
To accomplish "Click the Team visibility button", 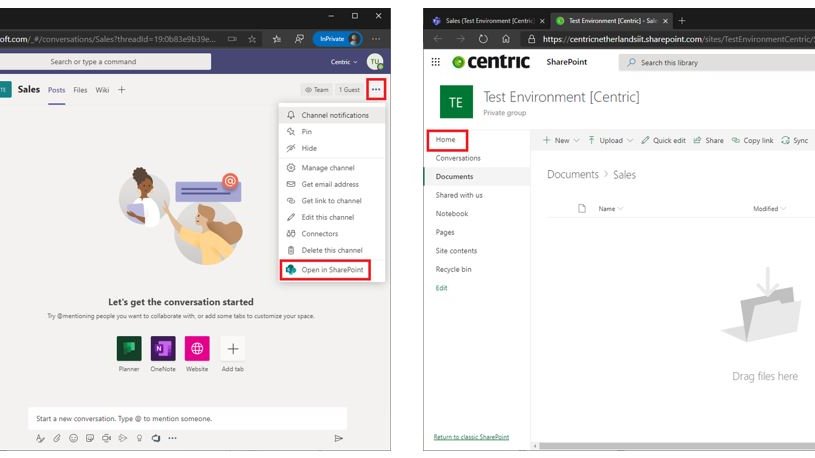I will tap(317, 89).
